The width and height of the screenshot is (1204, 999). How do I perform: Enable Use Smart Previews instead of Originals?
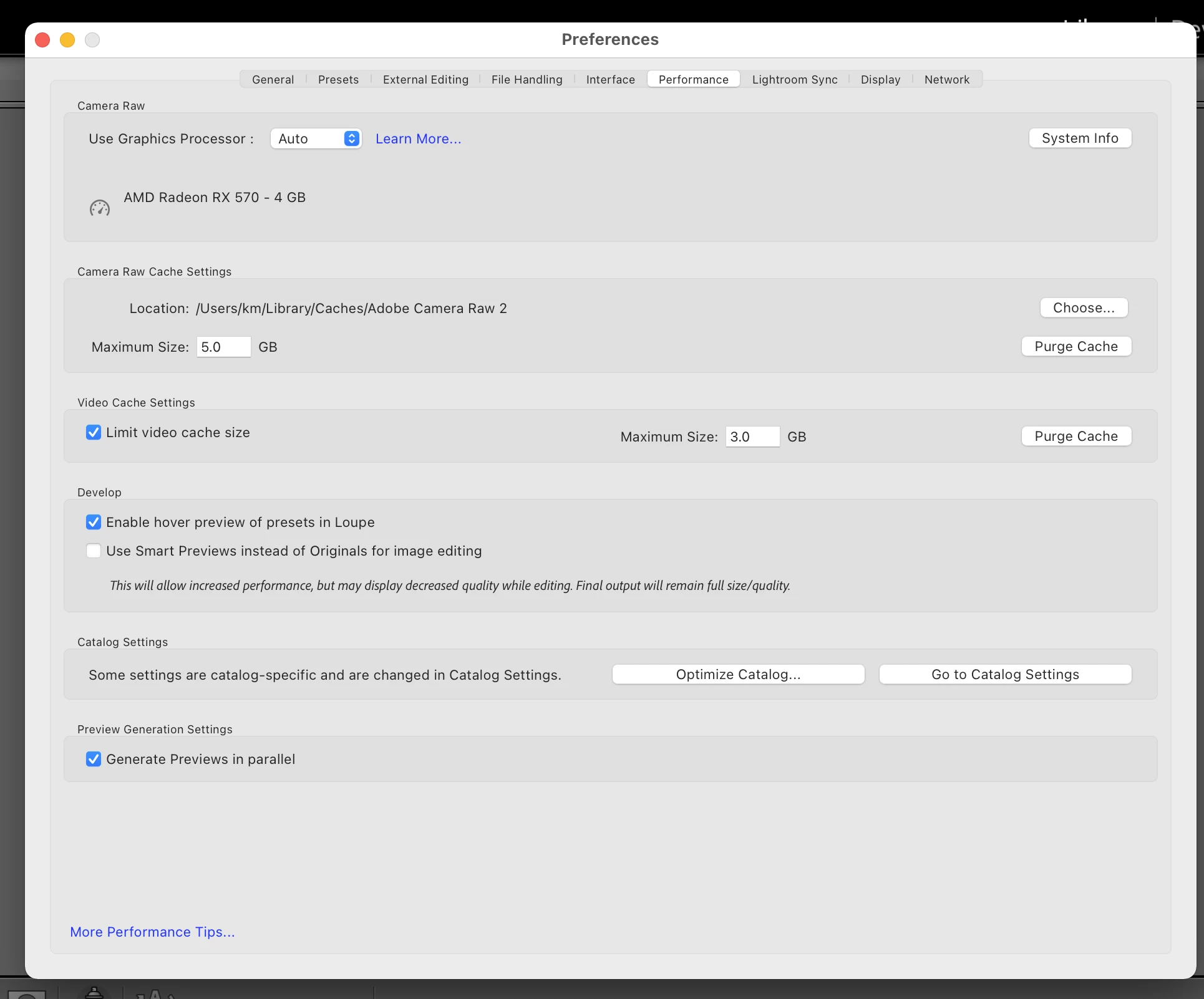coord(94,551)
